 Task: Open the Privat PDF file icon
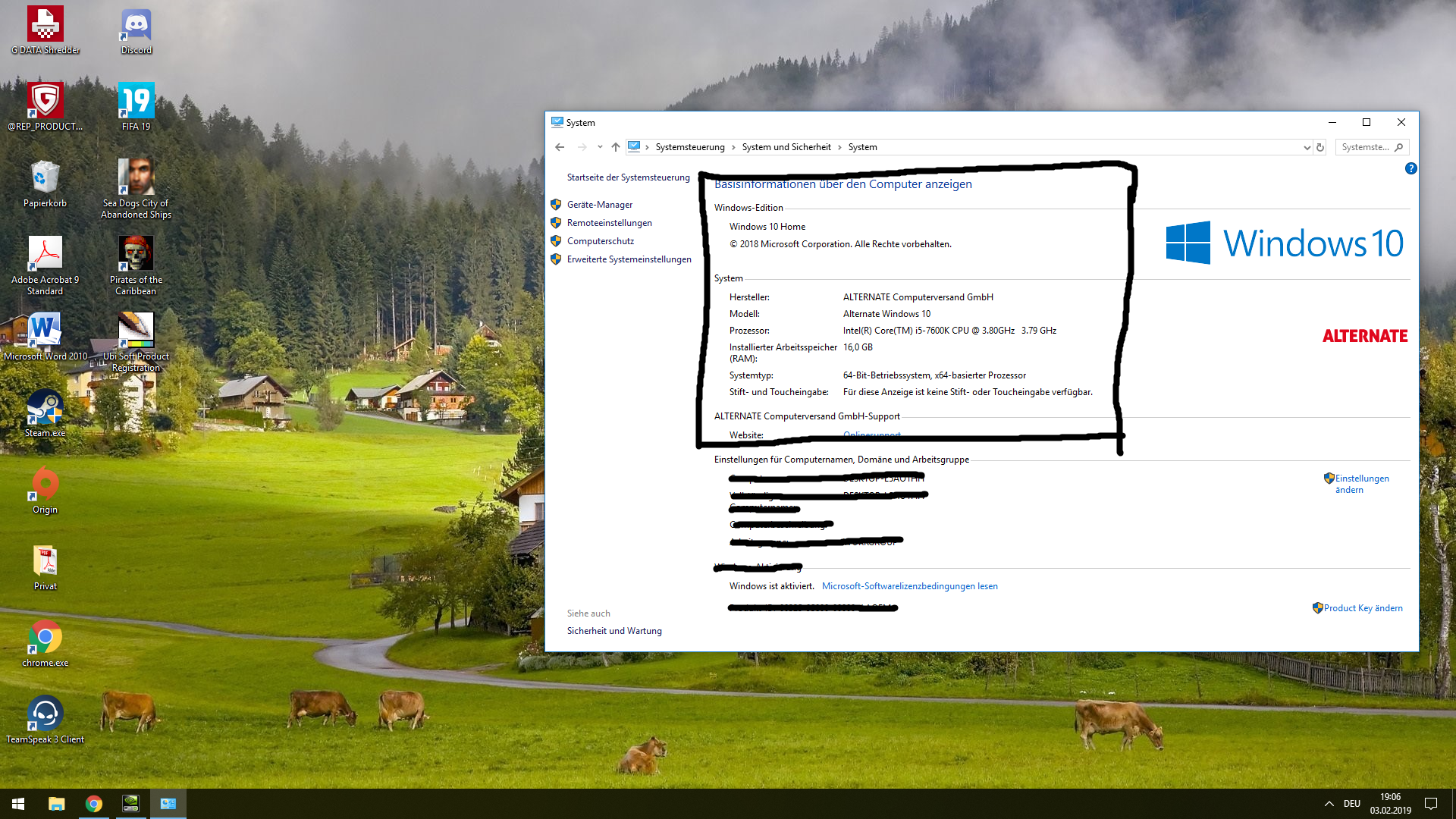[45, 566]
